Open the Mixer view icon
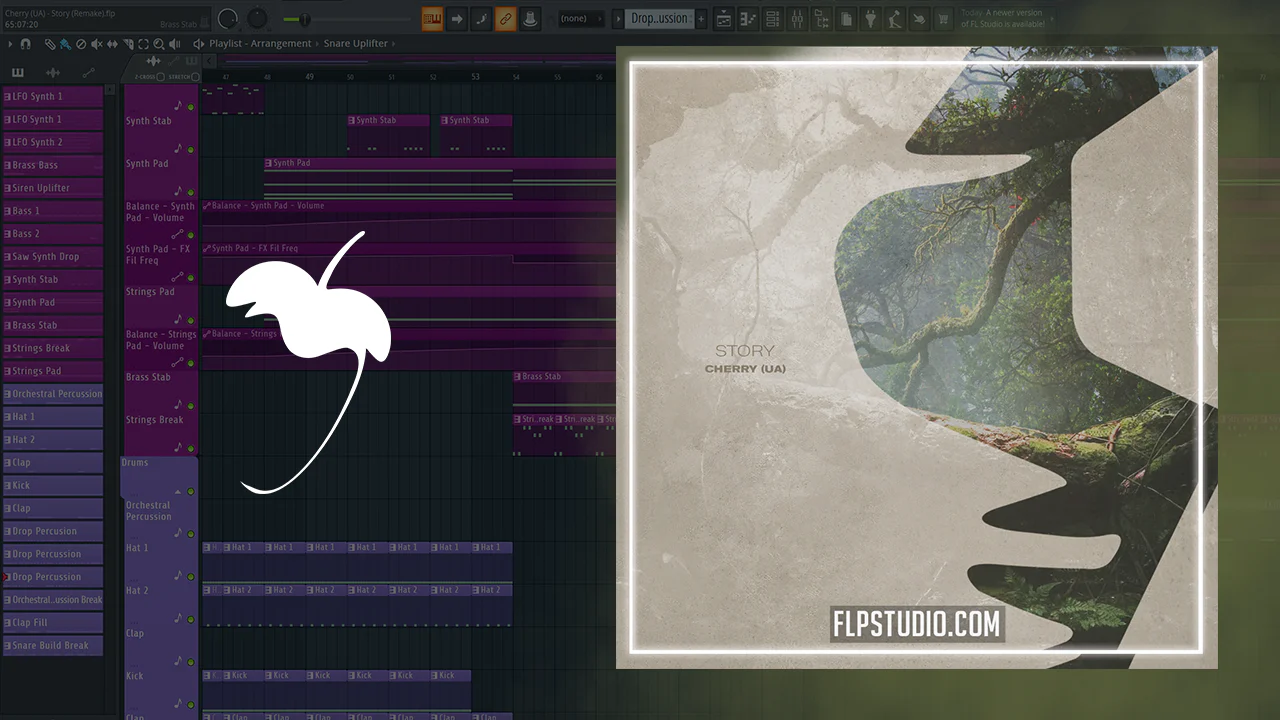Image resolution: width=1280 pixels, height=720 pixels. [x=798, y=18]
